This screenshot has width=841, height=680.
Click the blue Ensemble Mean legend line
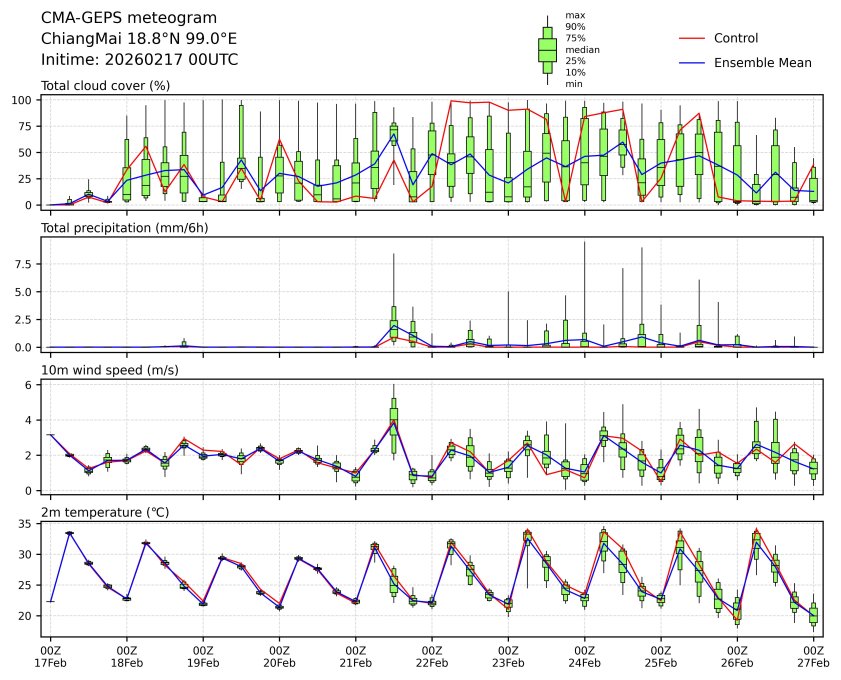693,62
